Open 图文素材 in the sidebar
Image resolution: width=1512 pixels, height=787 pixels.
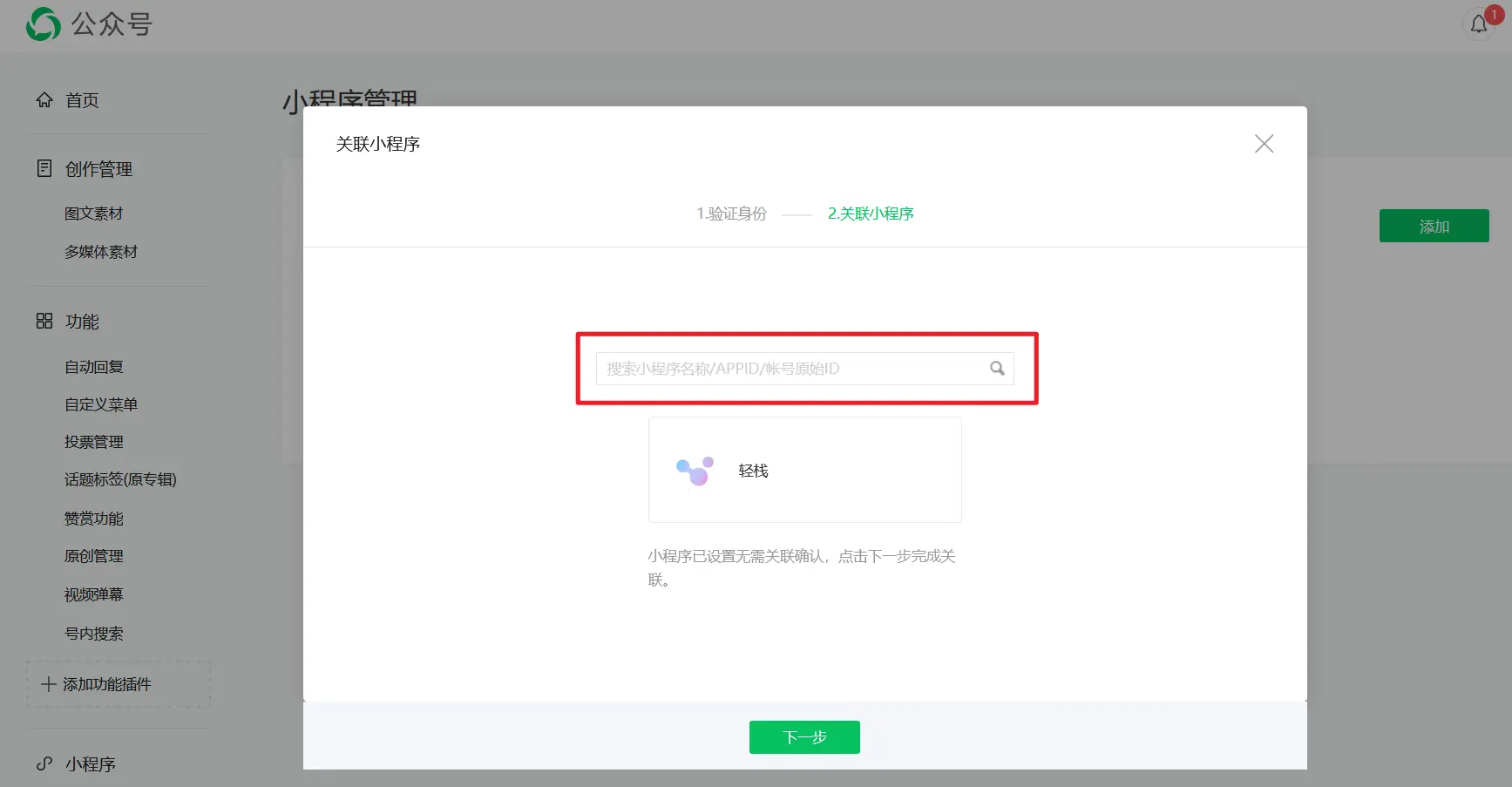click(x=93, y=214)
